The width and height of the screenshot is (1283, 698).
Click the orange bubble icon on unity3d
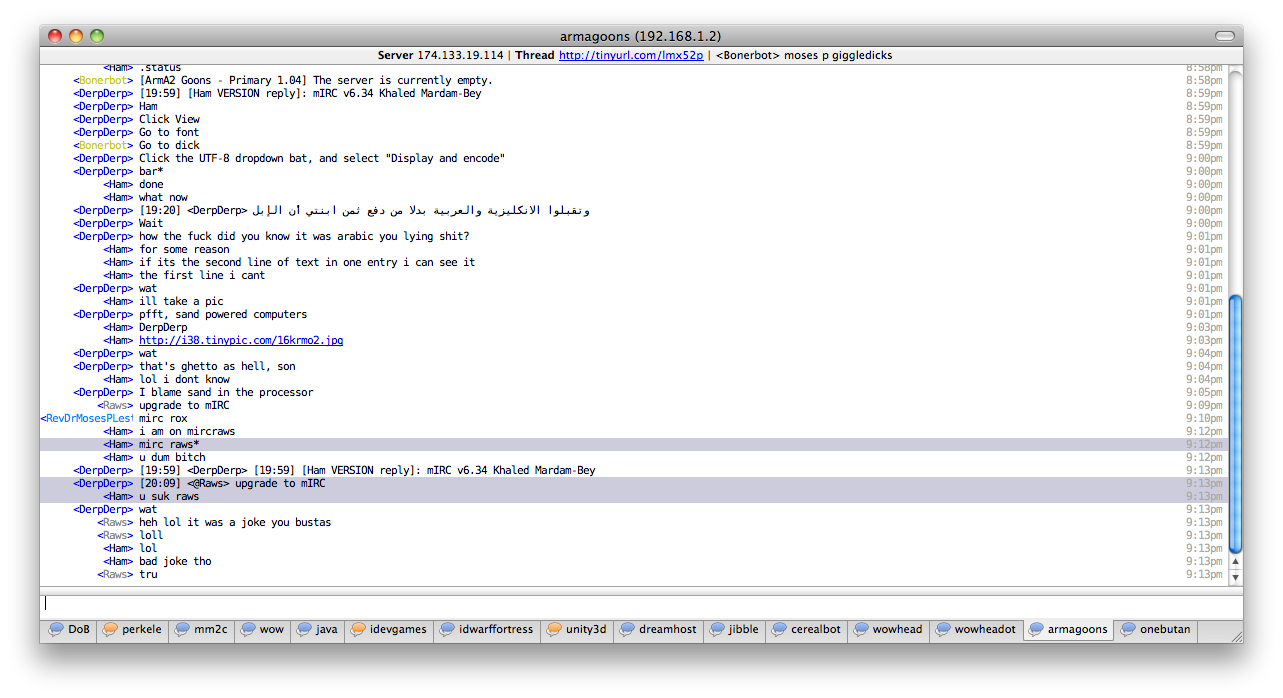point(554,630)
